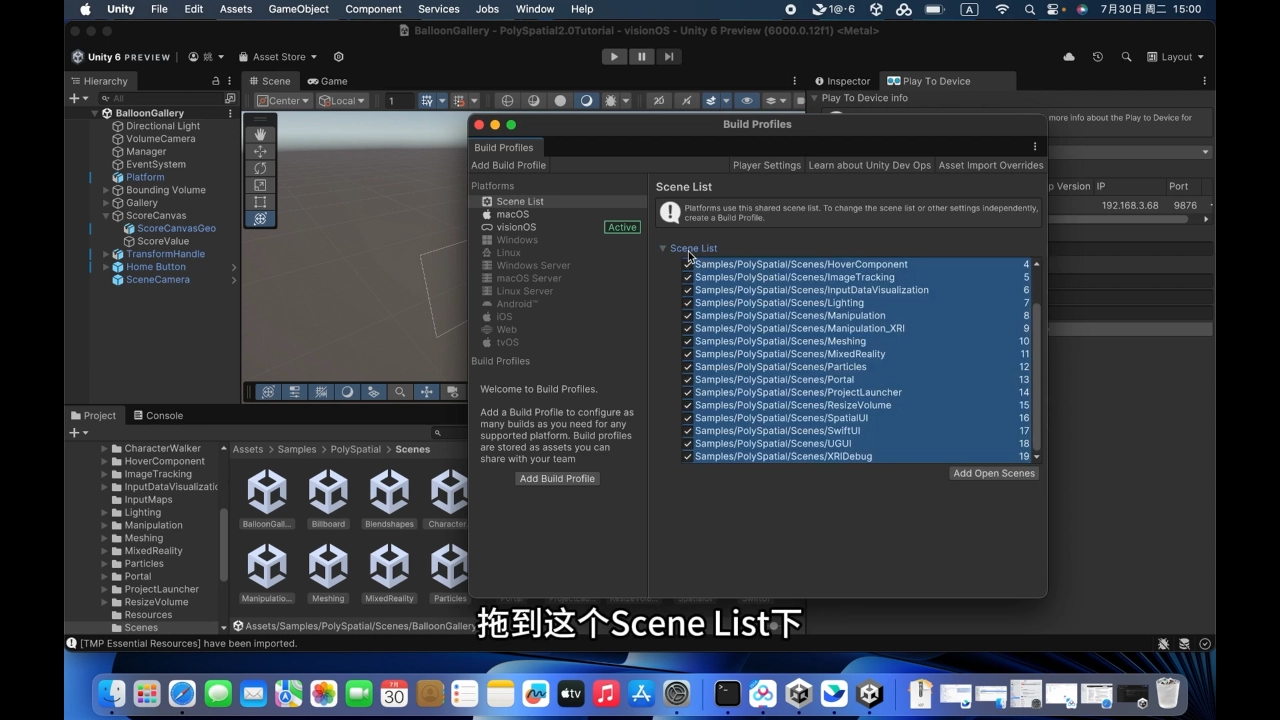Screen dimensions: 1280x720
Task: Uncheck the Portal scene checkbox
Action: (688, 380)
